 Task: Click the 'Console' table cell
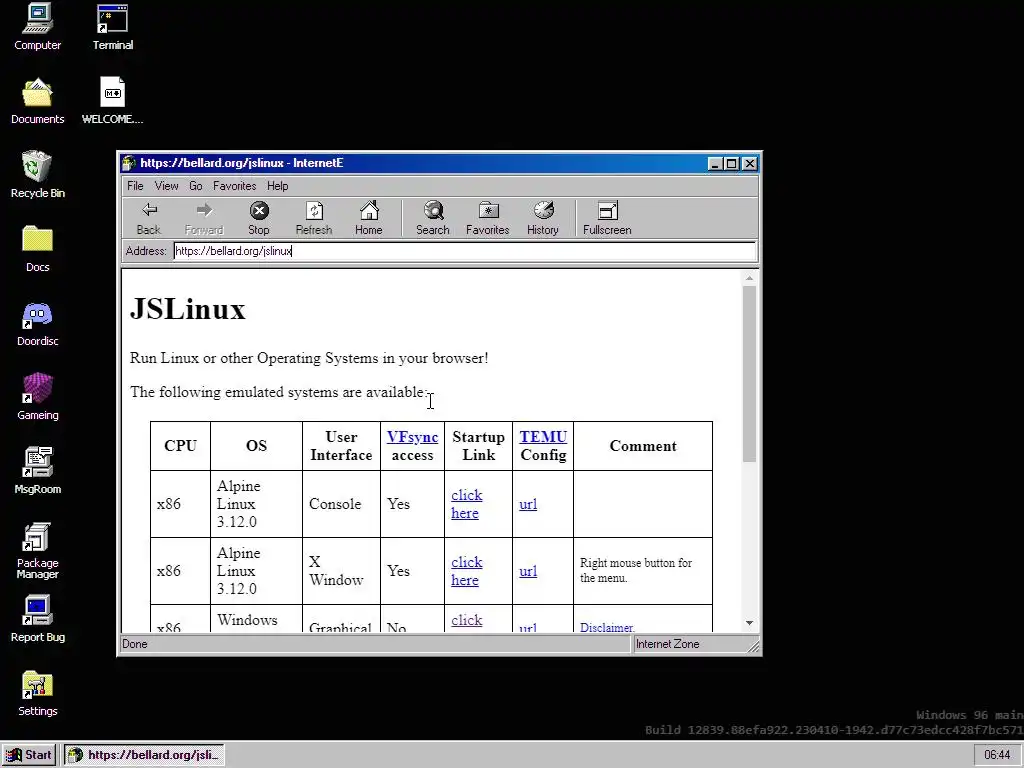[x=341, y=504]
